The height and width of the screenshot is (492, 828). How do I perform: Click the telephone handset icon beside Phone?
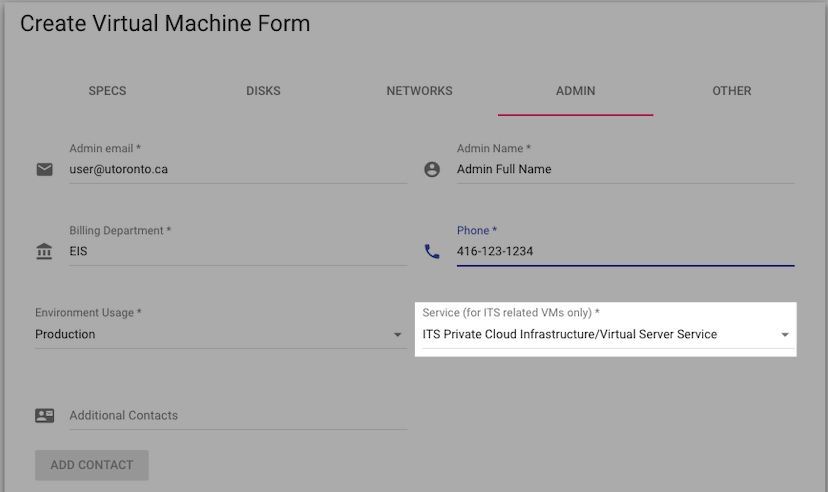tap(432, 251)
